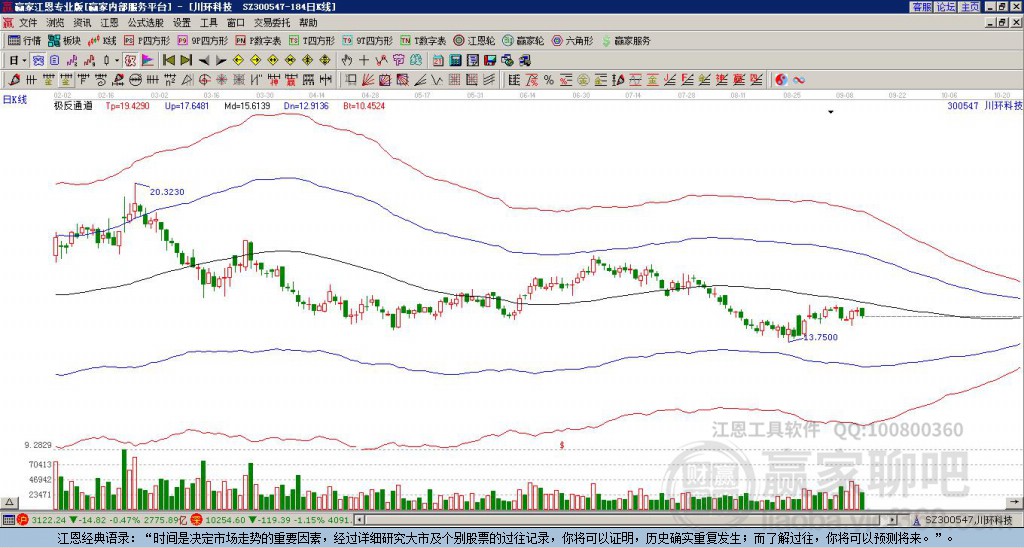This screenshot has width=1024, height=548.
Task: Click the 论坛 link in the title bar
Action: tap(945, 7)
